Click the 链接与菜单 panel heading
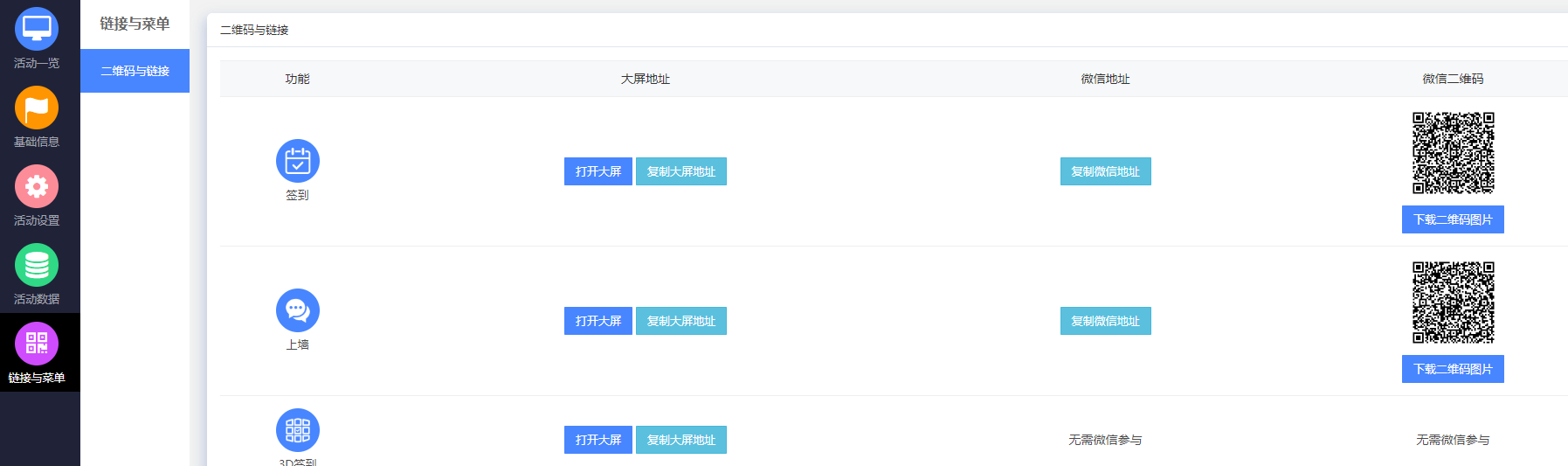1568x466 pixels. (135, 24)
